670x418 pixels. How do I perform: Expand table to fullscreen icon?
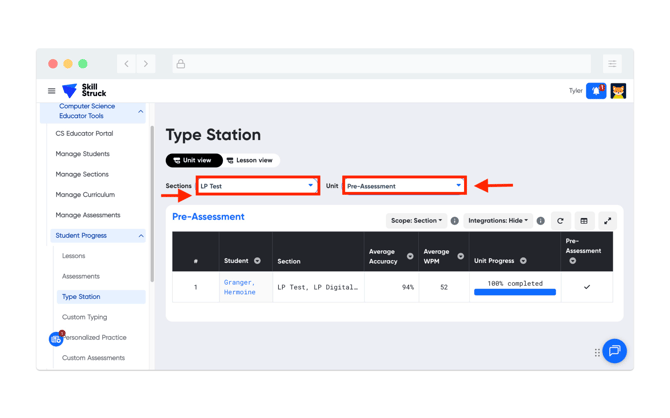coord(607,221)
